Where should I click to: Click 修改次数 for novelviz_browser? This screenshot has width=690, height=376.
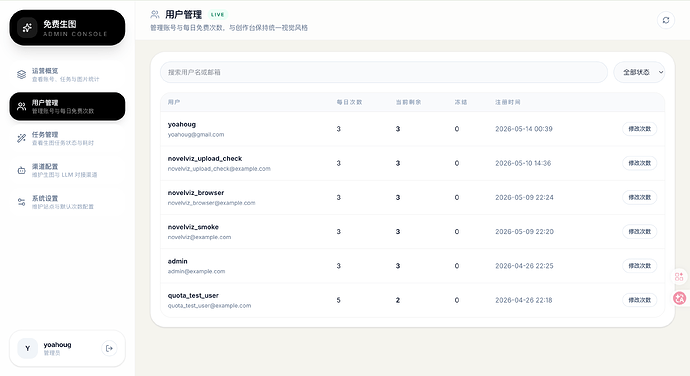pos(639,197)
